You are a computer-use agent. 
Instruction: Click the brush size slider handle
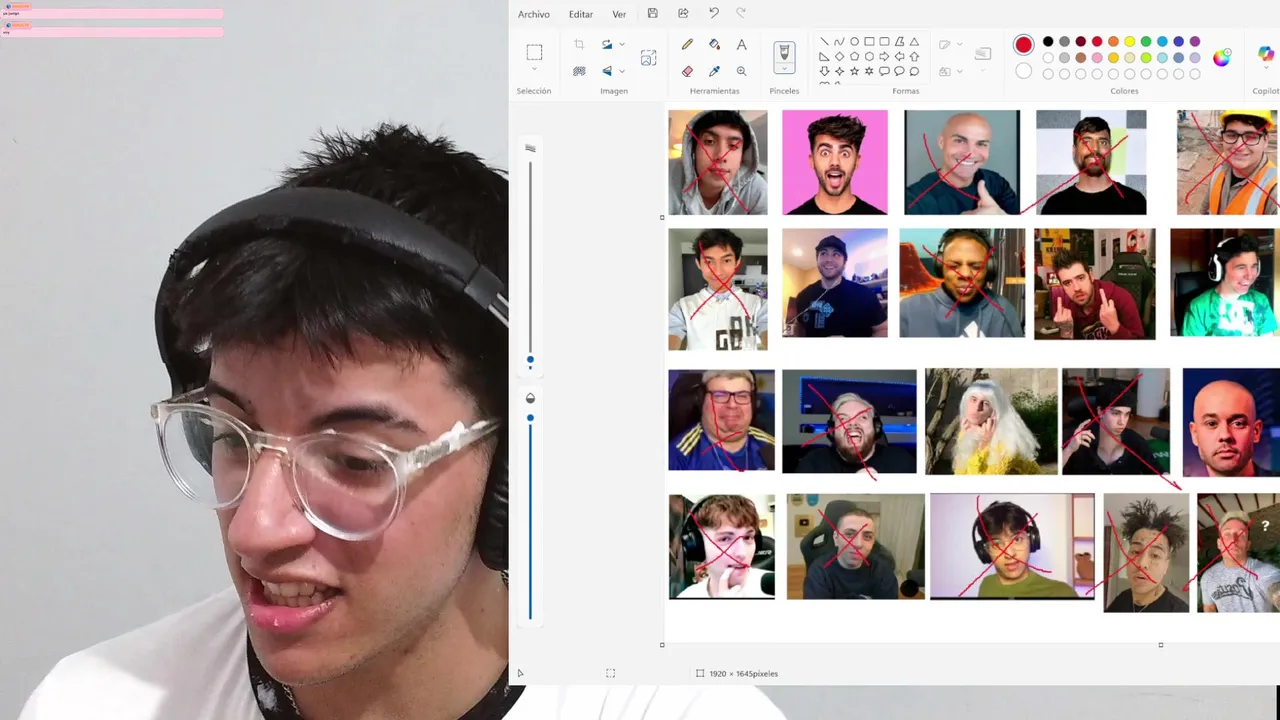(x=530, y=360)
